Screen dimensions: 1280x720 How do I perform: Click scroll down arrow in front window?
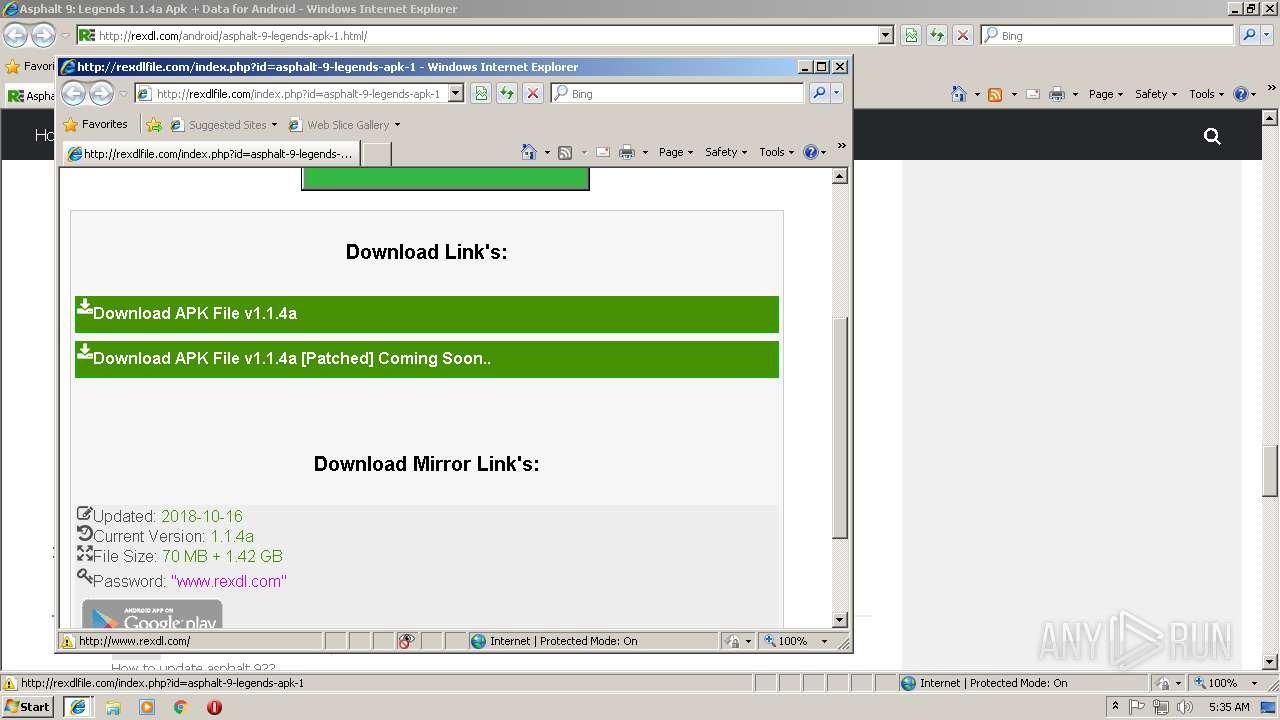(840, 620)
